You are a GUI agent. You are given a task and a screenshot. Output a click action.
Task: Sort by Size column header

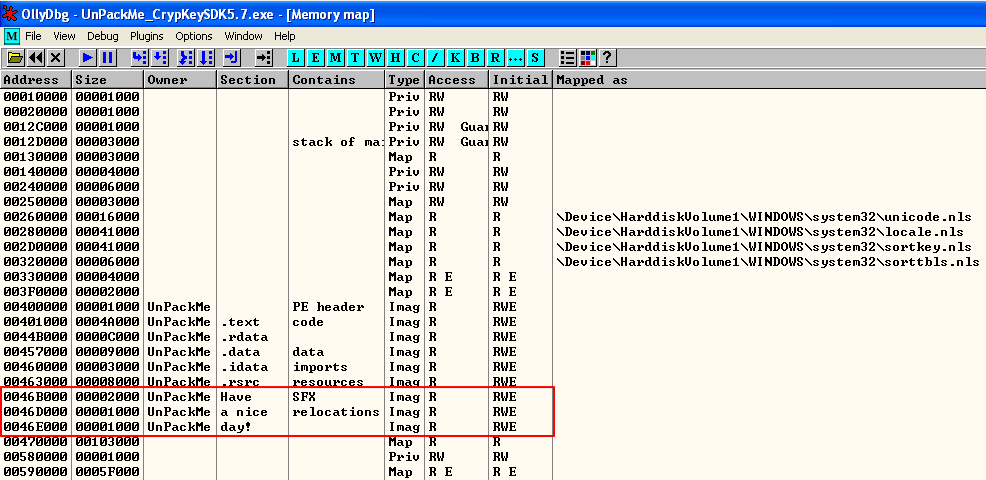coord(108,80)
